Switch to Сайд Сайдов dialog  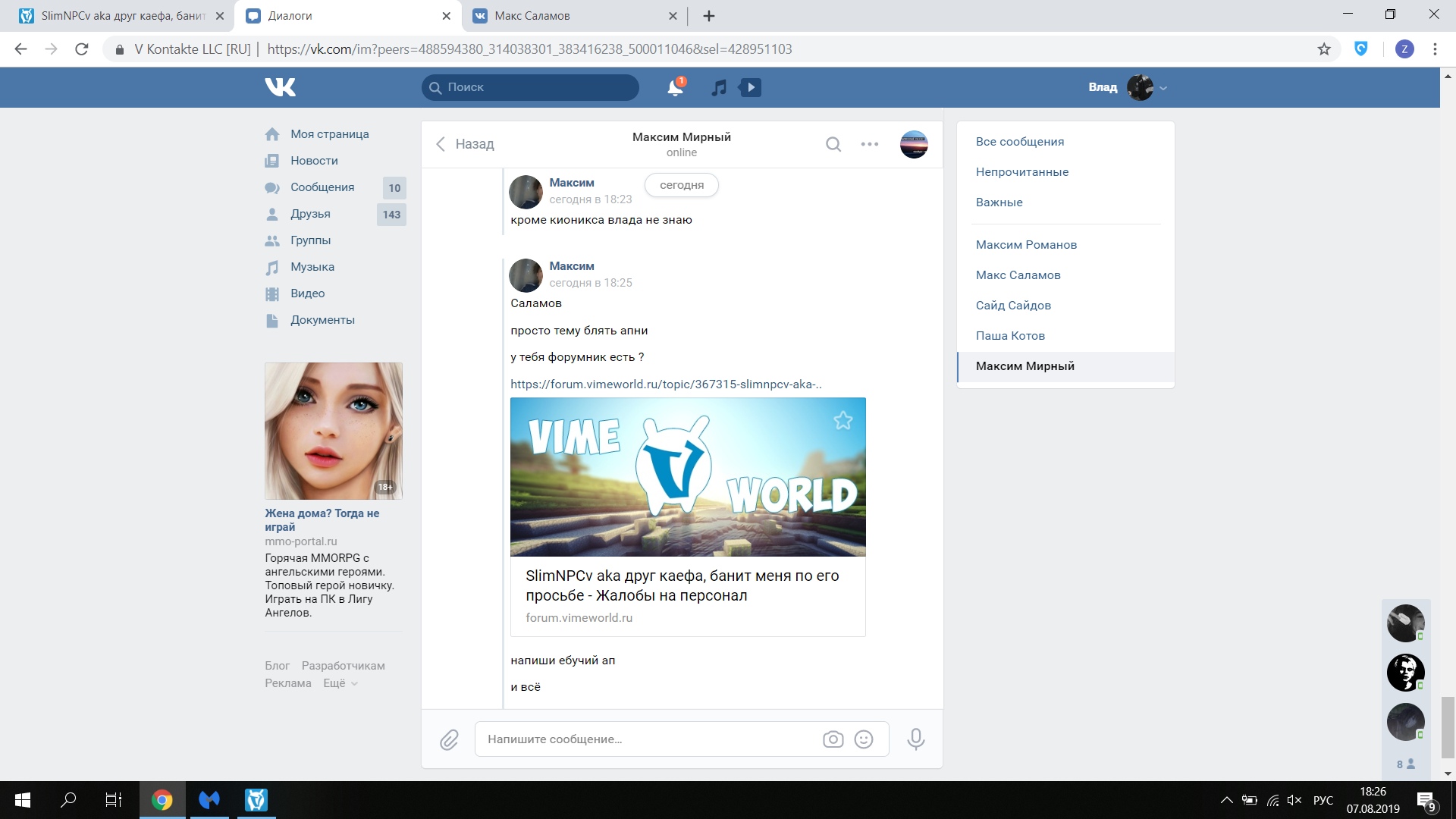tap(1013, 306)
